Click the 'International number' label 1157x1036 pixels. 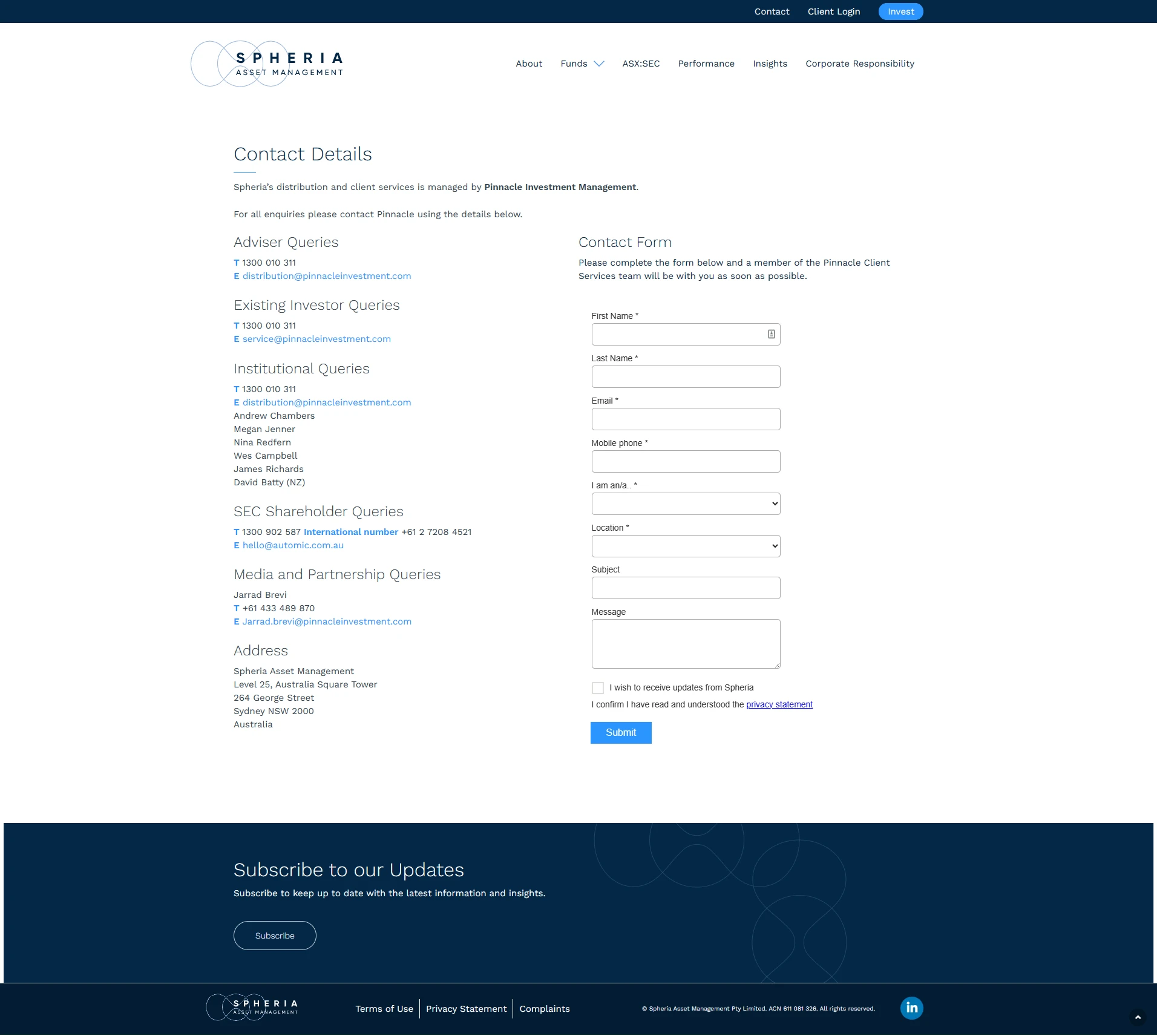coord(351,532)
